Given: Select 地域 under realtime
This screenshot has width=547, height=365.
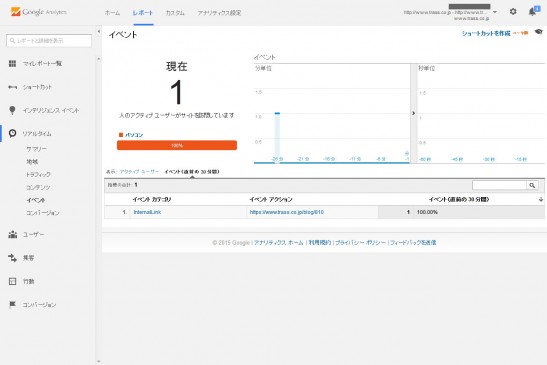Looking at the screenshot, I should coord(32,162).
